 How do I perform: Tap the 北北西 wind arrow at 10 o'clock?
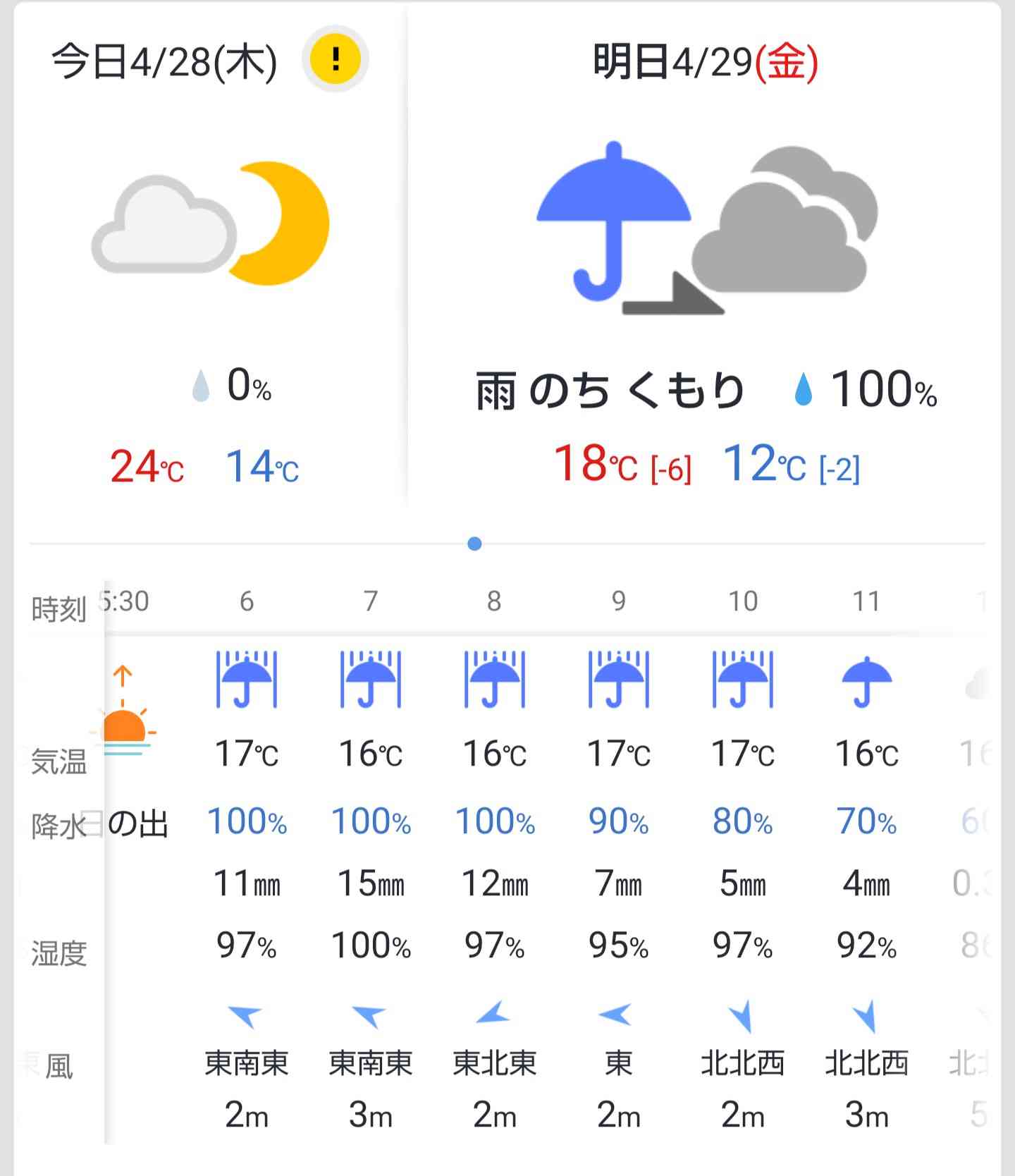[742, 1016]
